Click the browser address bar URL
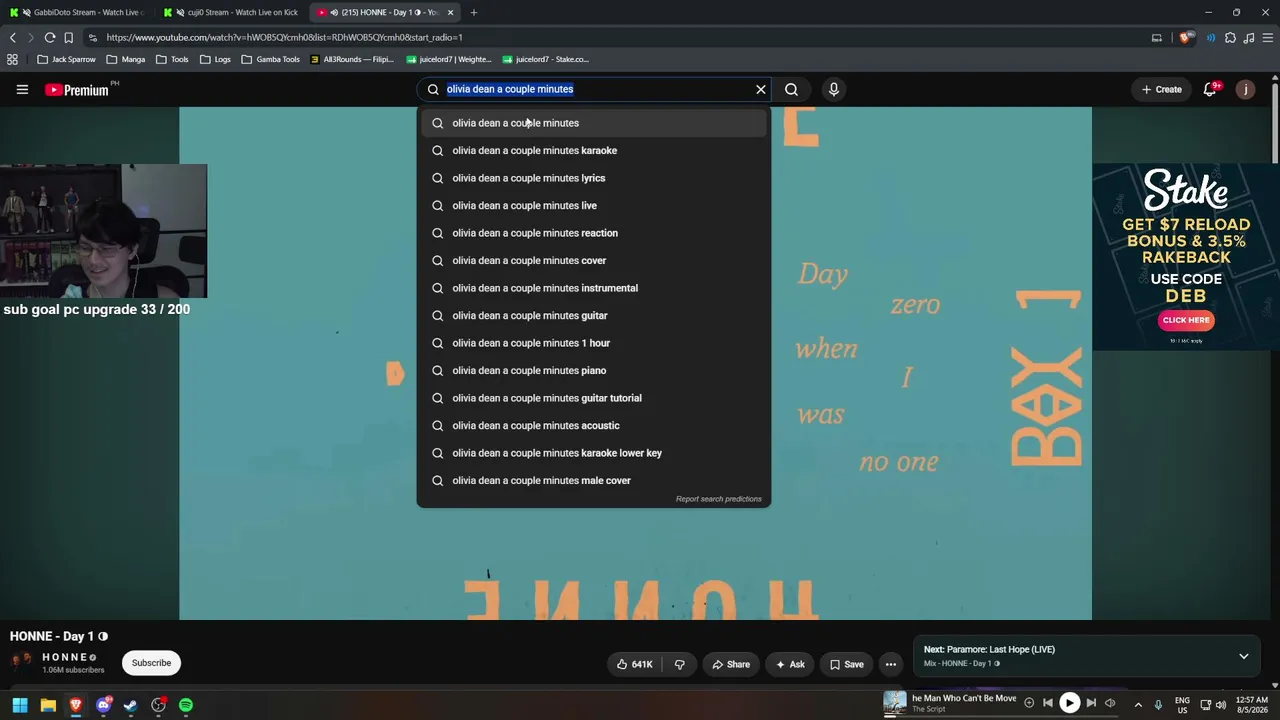The height and width of the screenshot is (720, 1280). tap(284, 37)
